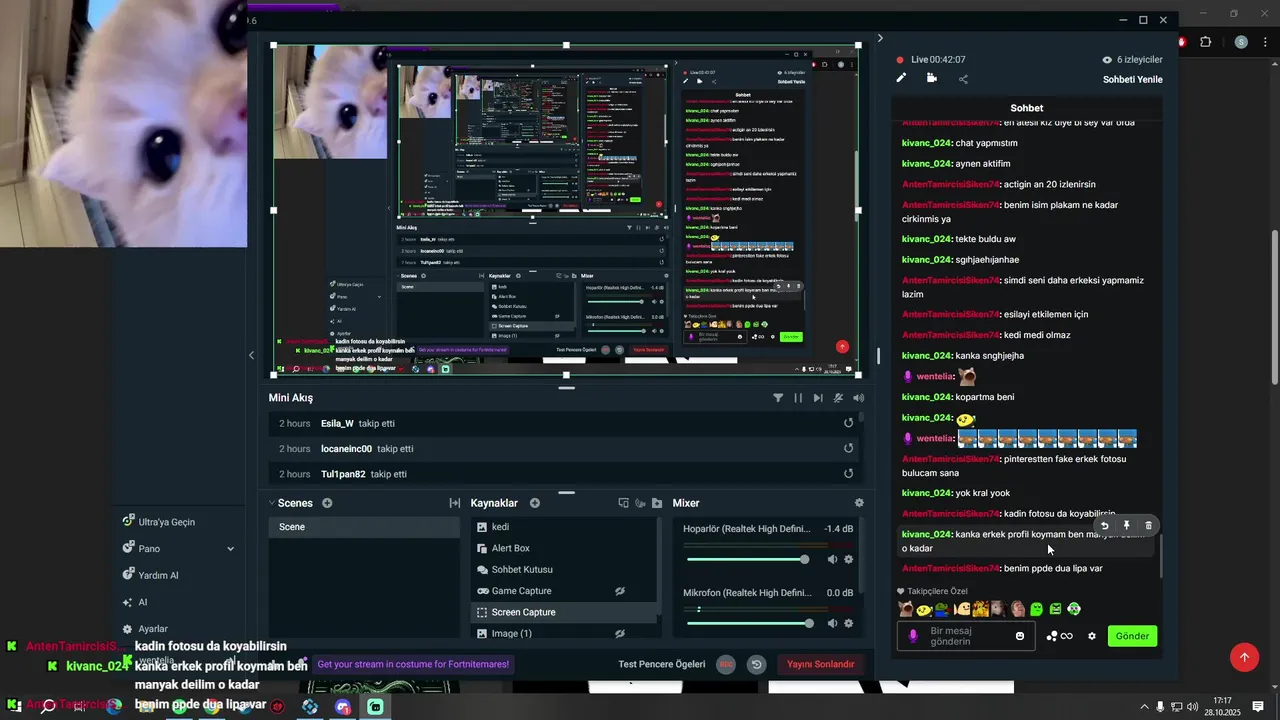The height and width of the screenshot is (720, 1280).
Task: Collapse the Scenes panel chevron
Action: 271,503
